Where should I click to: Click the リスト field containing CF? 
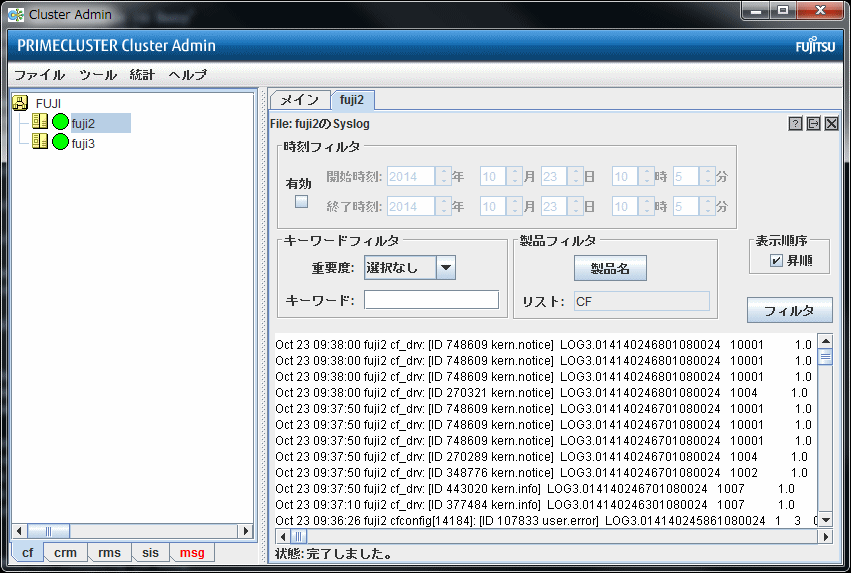click(642, 301)
